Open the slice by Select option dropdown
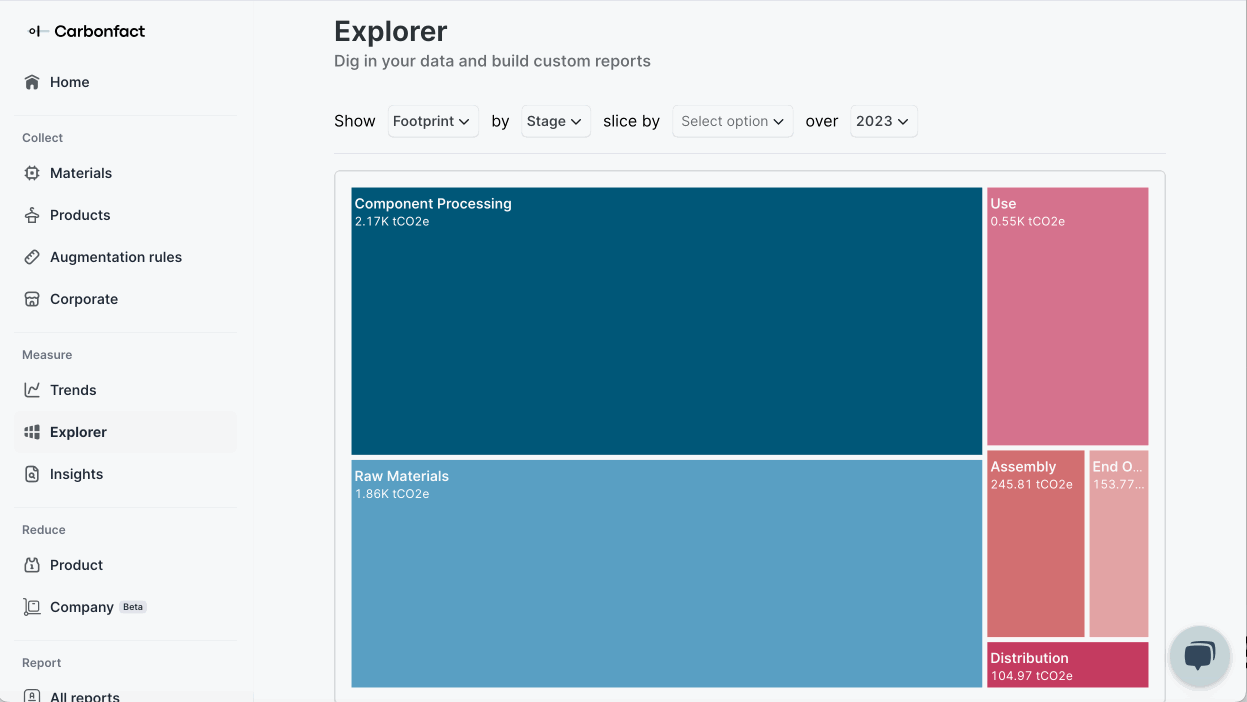 click(732, 121)
